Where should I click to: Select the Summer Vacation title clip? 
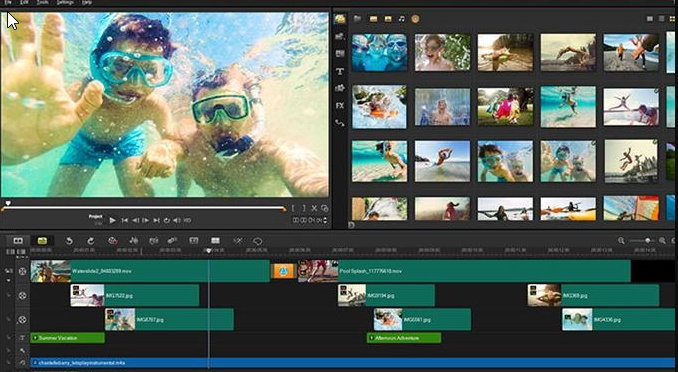tap(67, 338)
